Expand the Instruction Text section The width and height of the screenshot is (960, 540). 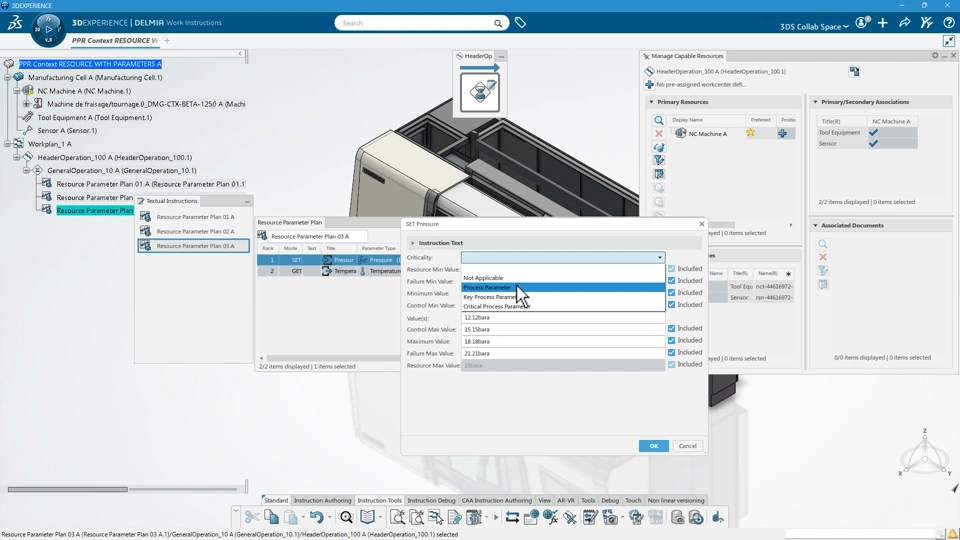click(x=413, y=243)
